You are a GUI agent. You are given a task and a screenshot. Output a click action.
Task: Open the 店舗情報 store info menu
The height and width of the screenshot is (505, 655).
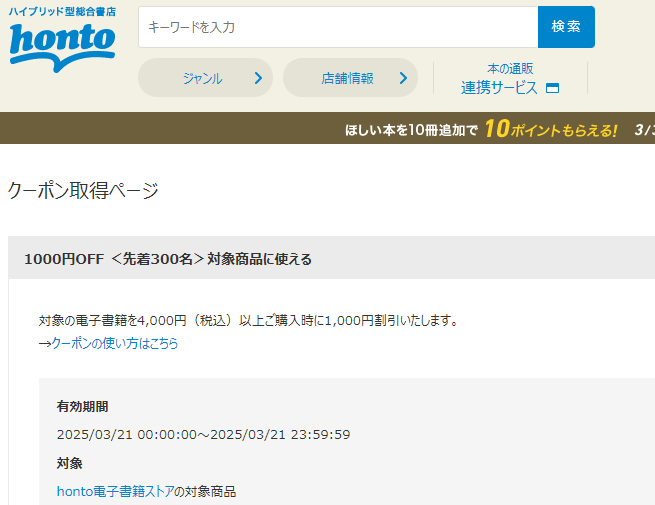point(350,78)
